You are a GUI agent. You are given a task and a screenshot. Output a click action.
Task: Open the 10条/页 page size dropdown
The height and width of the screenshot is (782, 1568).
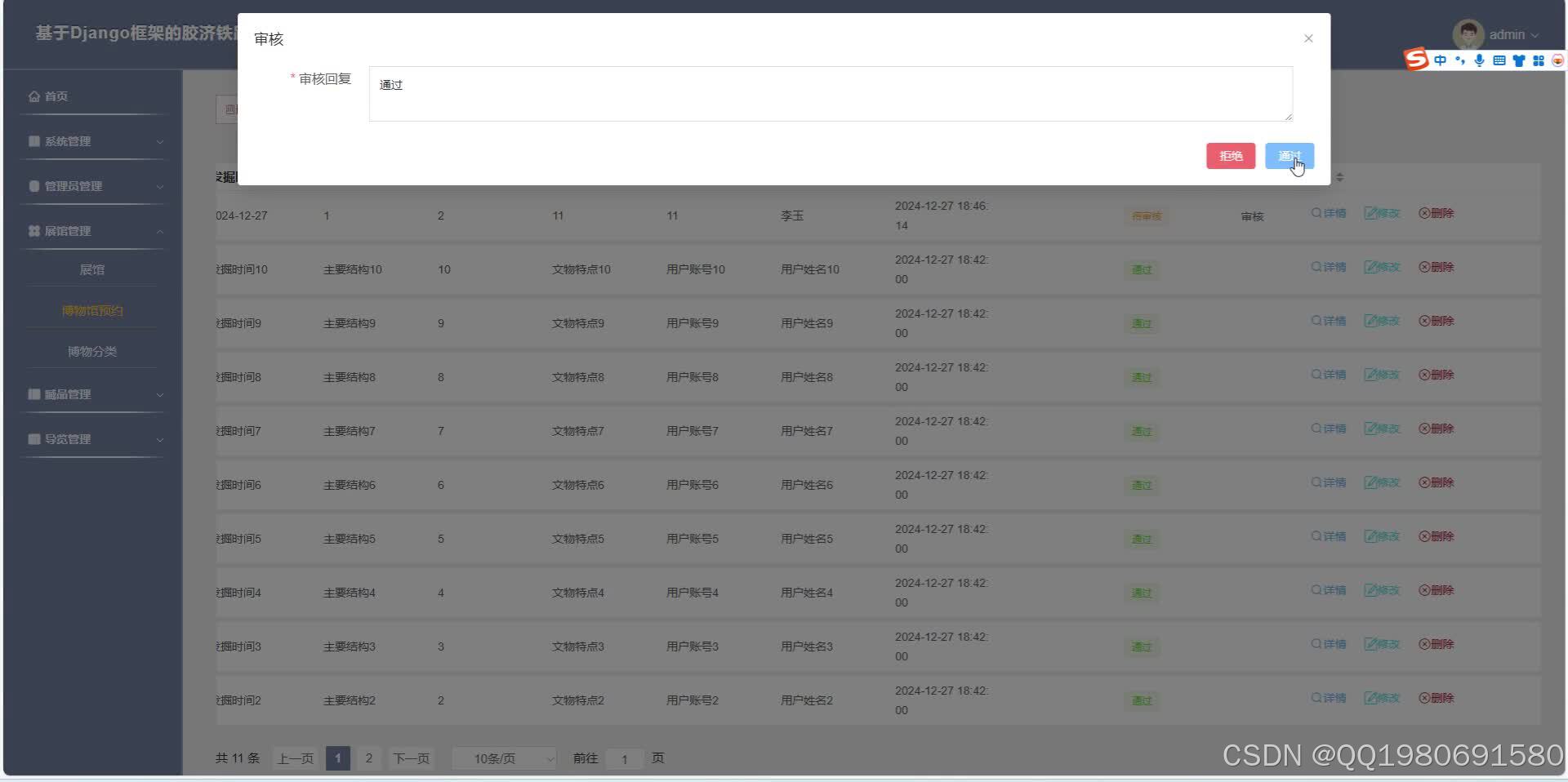click(x=504, y=758)
